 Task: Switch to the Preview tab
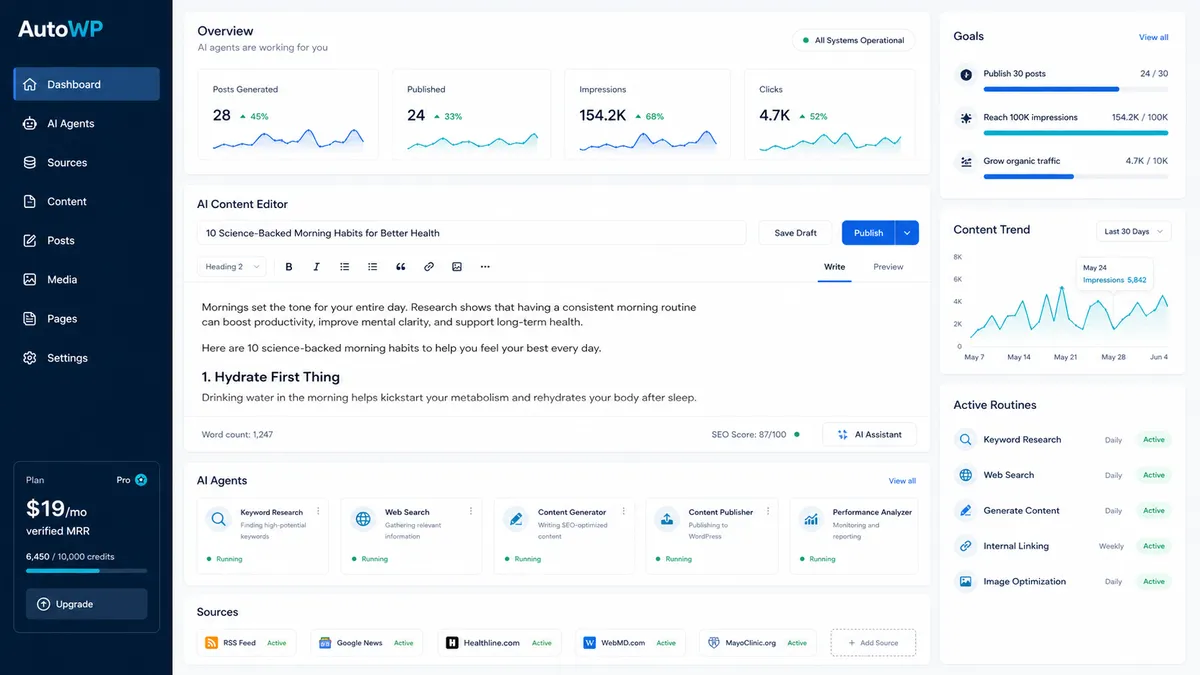click(888, 267)
